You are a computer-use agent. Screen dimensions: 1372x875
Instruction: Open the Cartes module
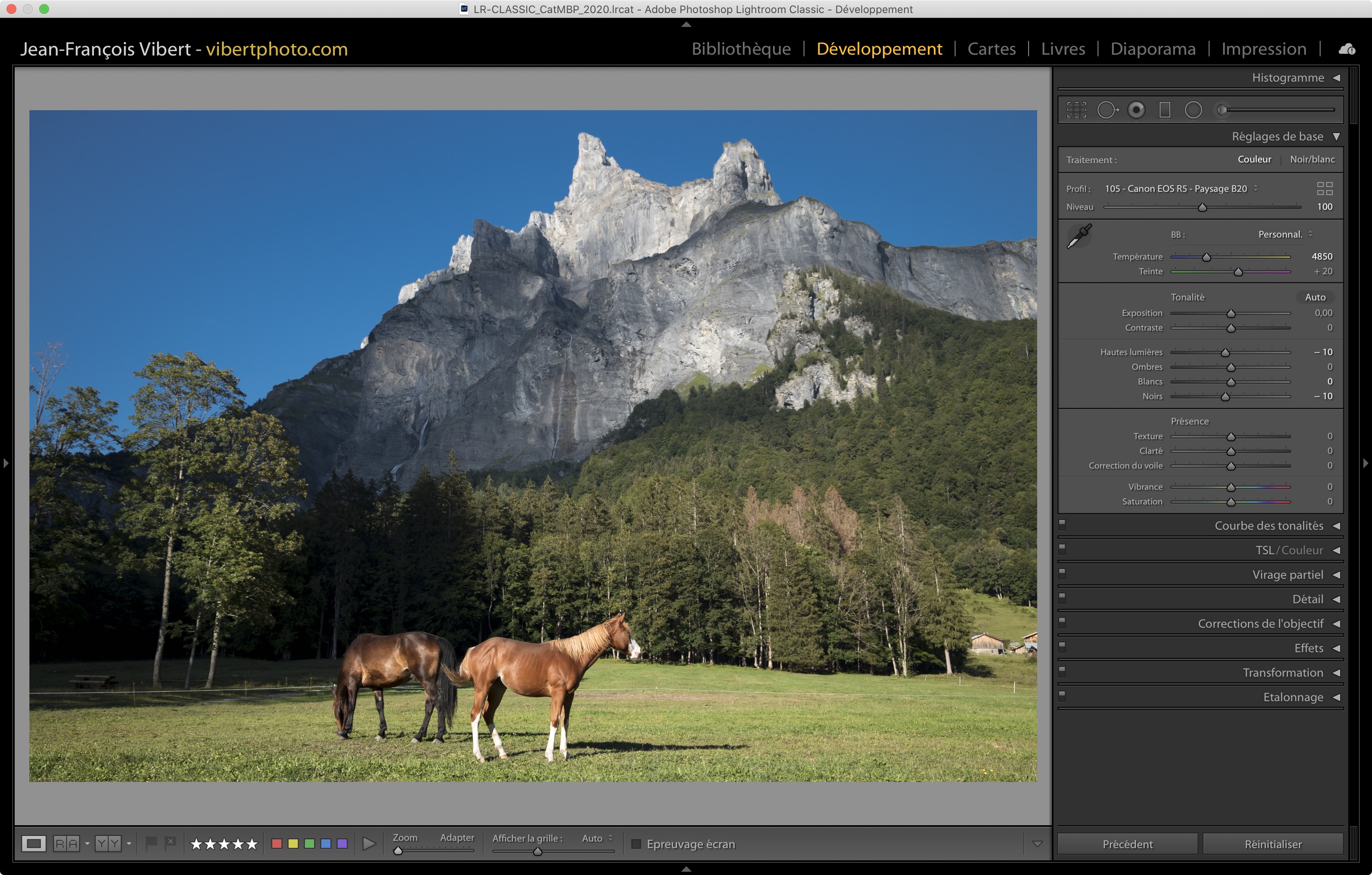coord(991,49)
